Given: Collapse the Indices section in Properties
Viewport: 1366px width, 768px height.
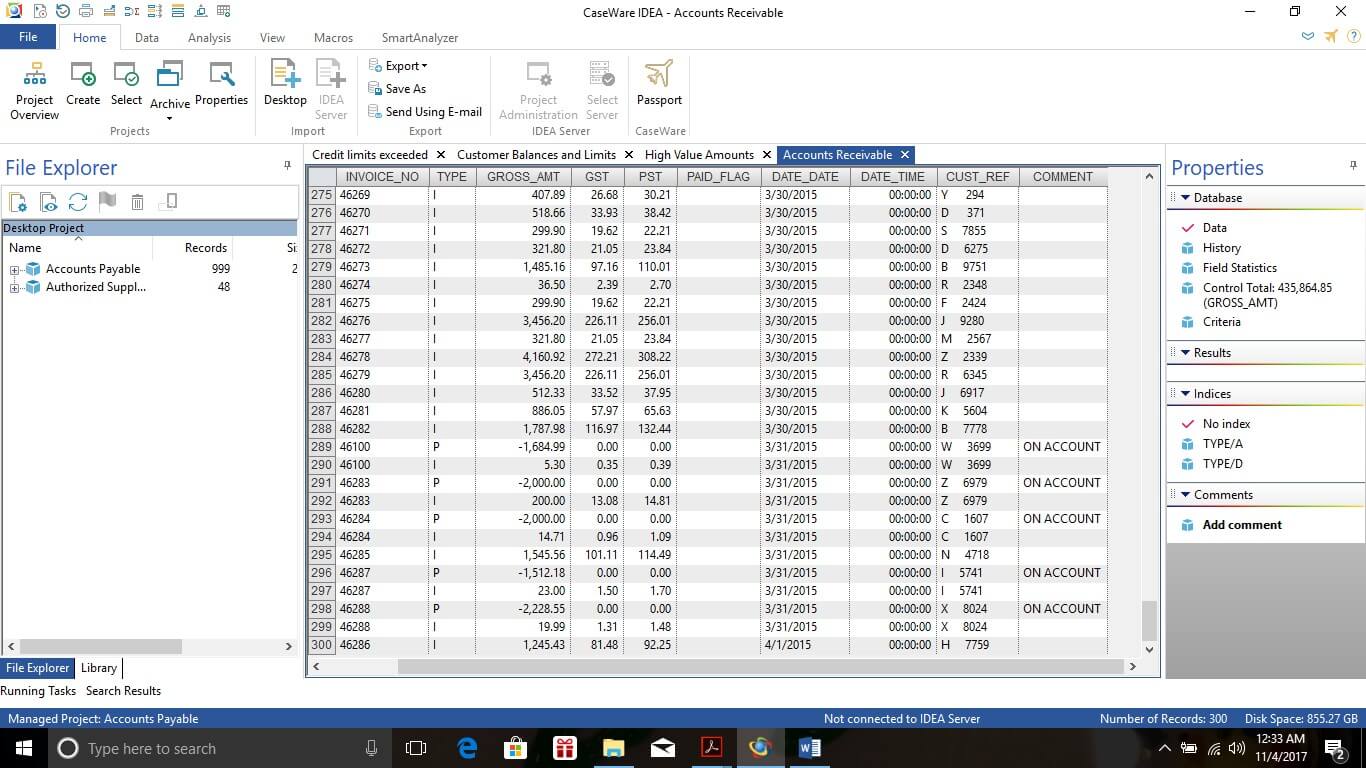Looking at the screenshot, I should 1186,394.
